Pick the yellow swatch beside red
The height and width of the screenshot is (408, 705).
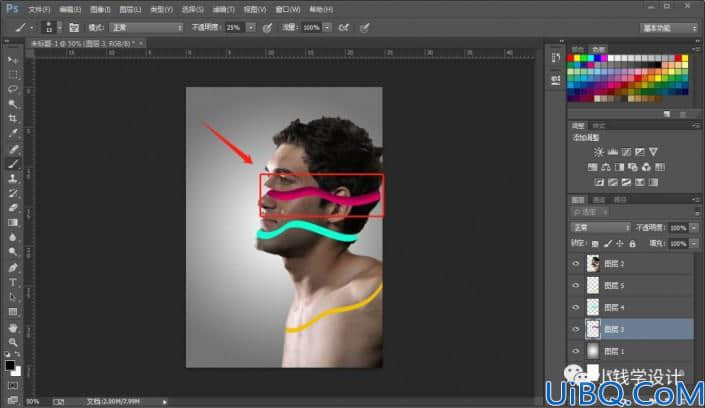[577, 58]
